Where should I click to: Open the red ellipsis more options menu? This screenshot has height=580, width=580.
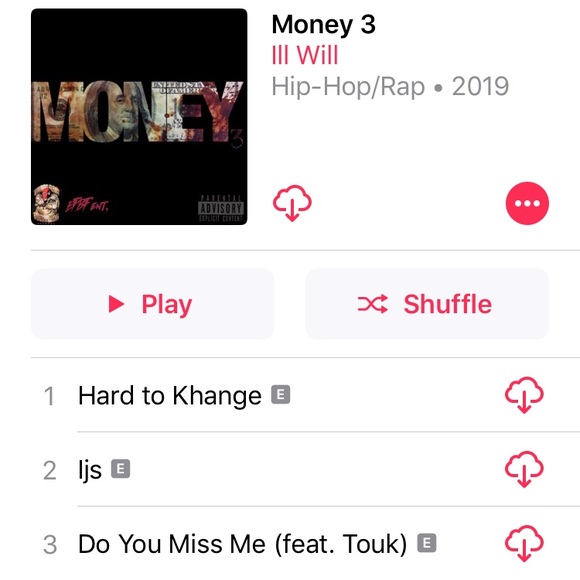pos(527,203)
